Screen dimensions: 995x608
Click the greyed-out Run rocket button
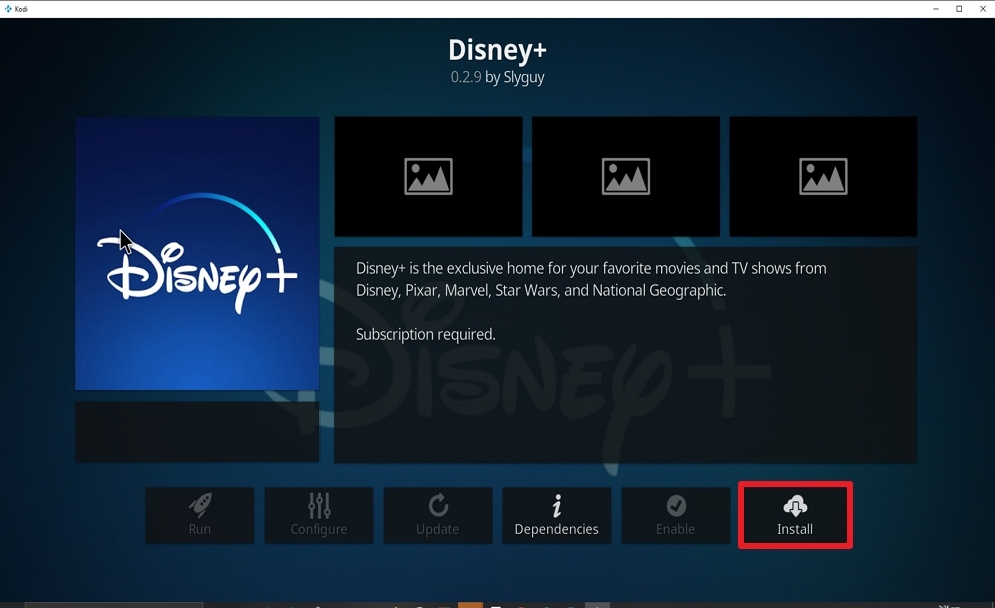(x=199, y=515)
